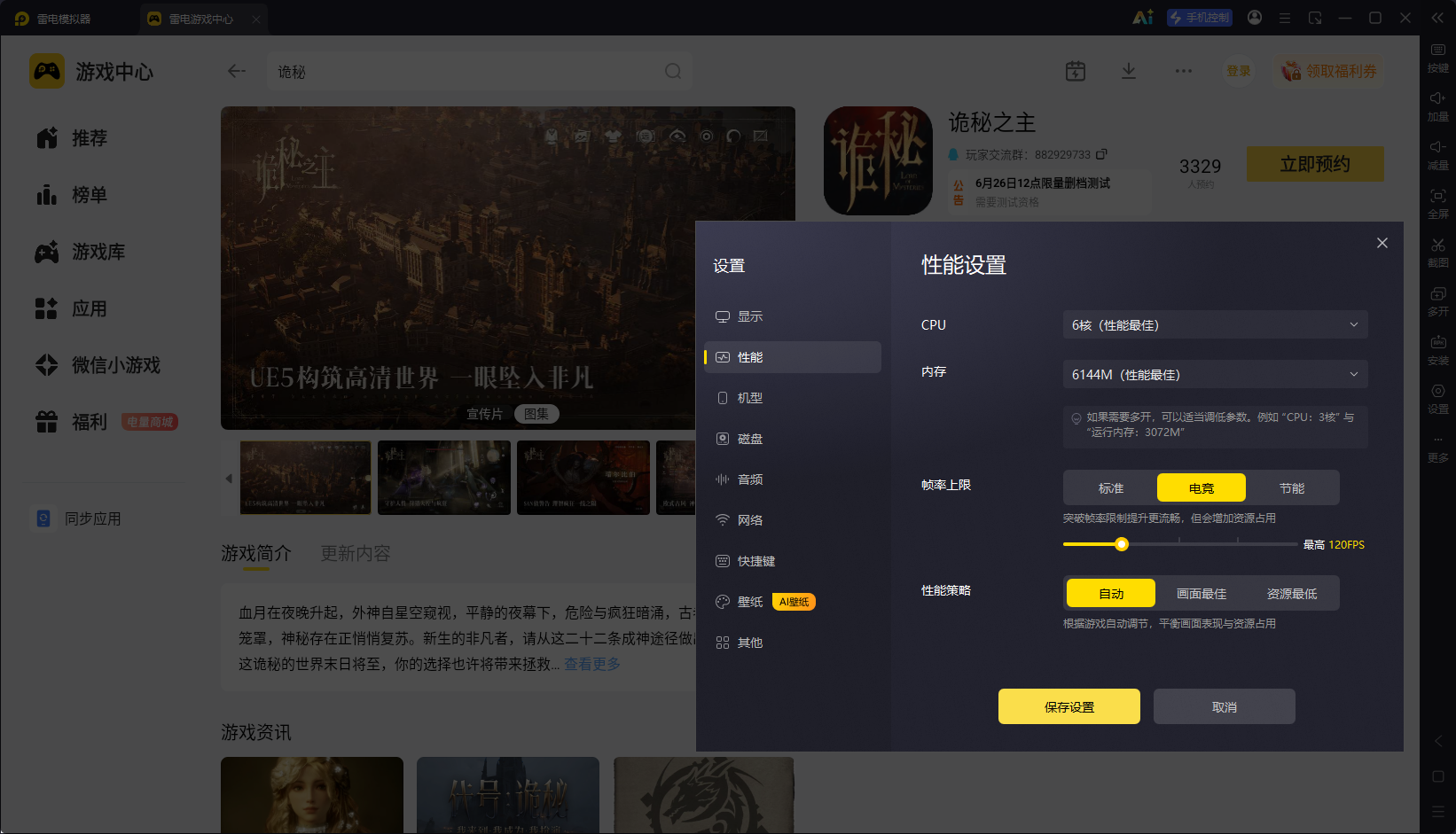Set performance strategy to 资源最低
Viewport: 1456px width, 834px height.
(x=1292, y=594)
